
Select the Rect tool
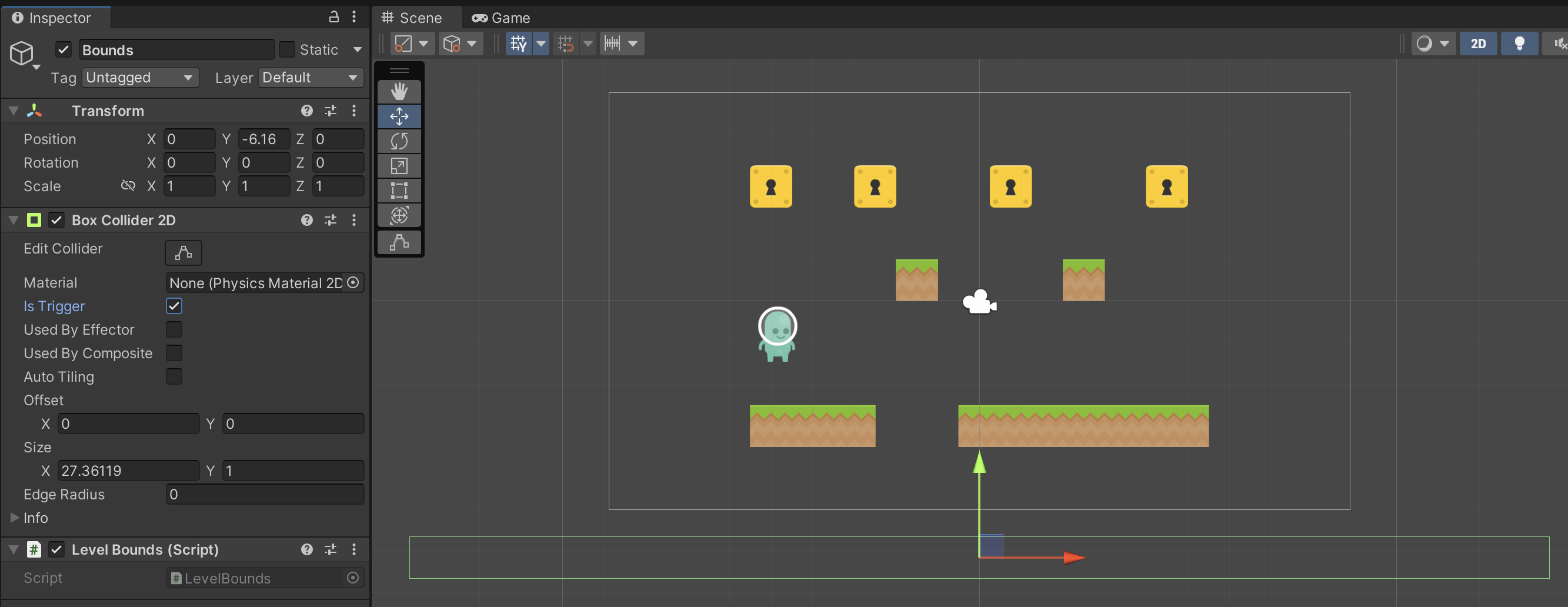point(399,191)
